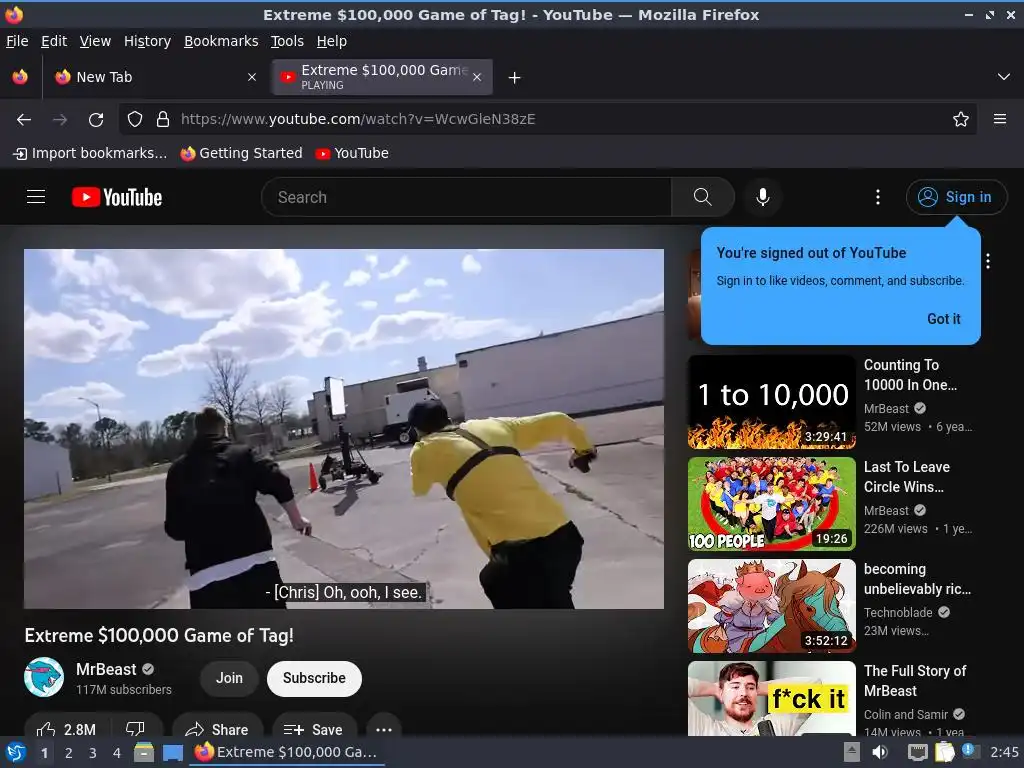Like the video with thumbs up
Image resolution: width=1024 pixels, height=768 pixels.
click(66, 728)
